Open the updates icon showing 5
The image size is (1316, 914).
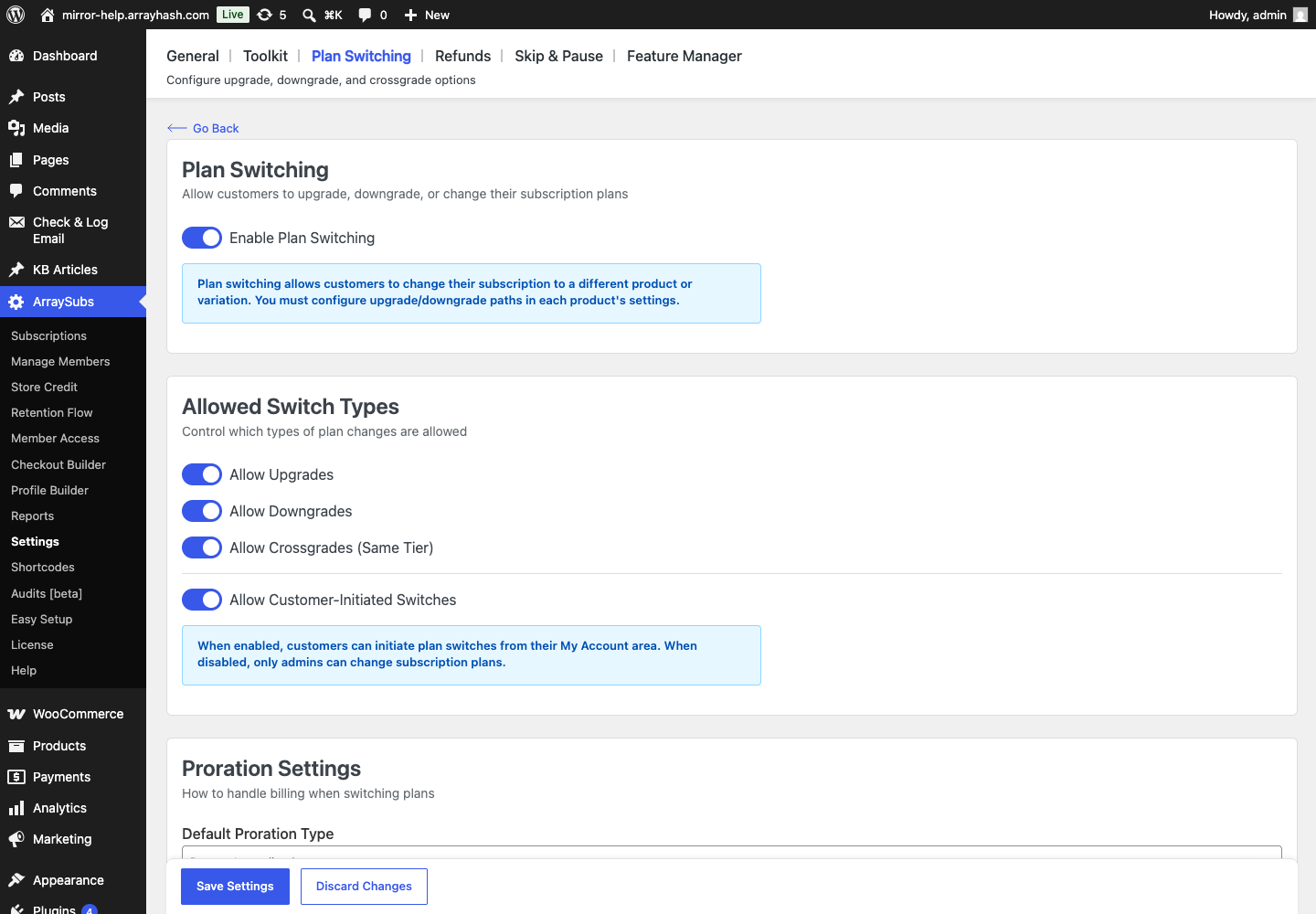tap(265, 15)
